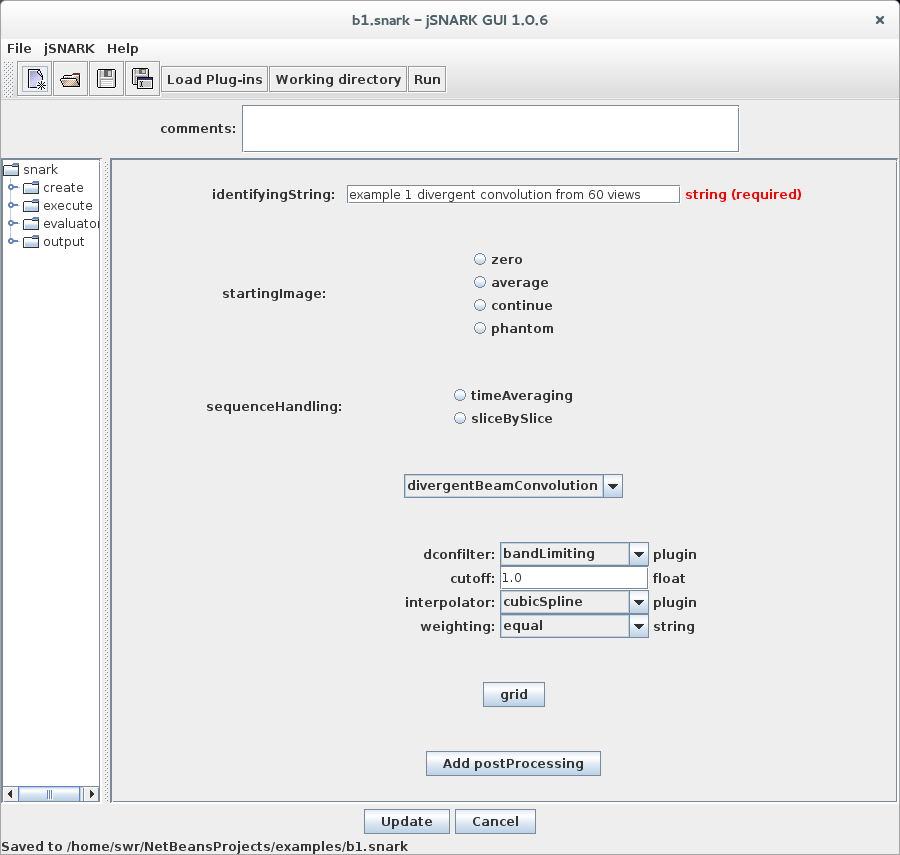Open the interpolator cubicSpline dropdown
The width and height of the screenshot is (900, 855).
pyautogui.click(x=638, y=603)
